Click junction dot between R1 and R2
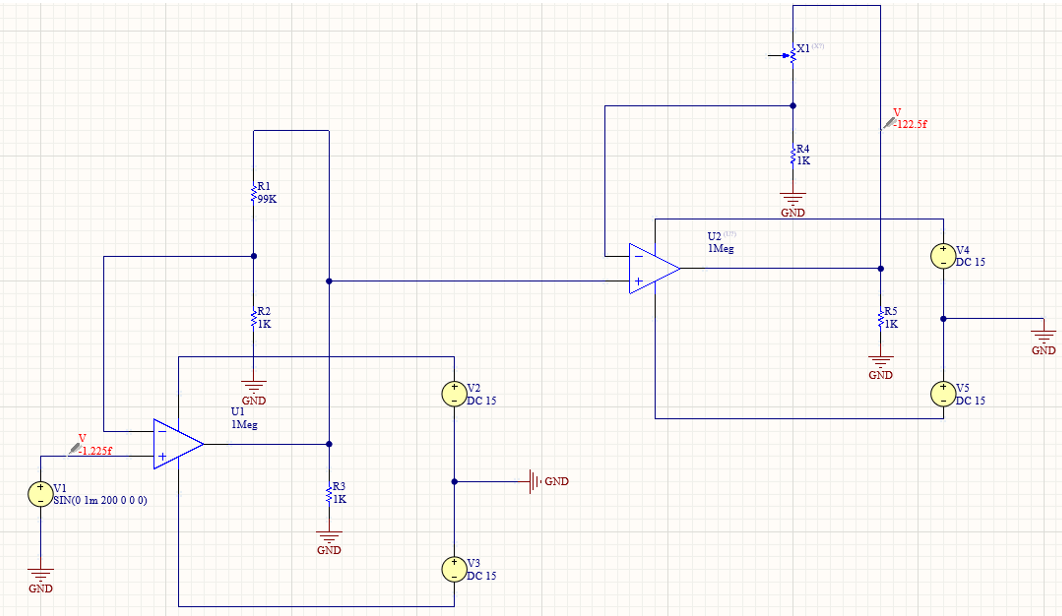 (254, 256)
